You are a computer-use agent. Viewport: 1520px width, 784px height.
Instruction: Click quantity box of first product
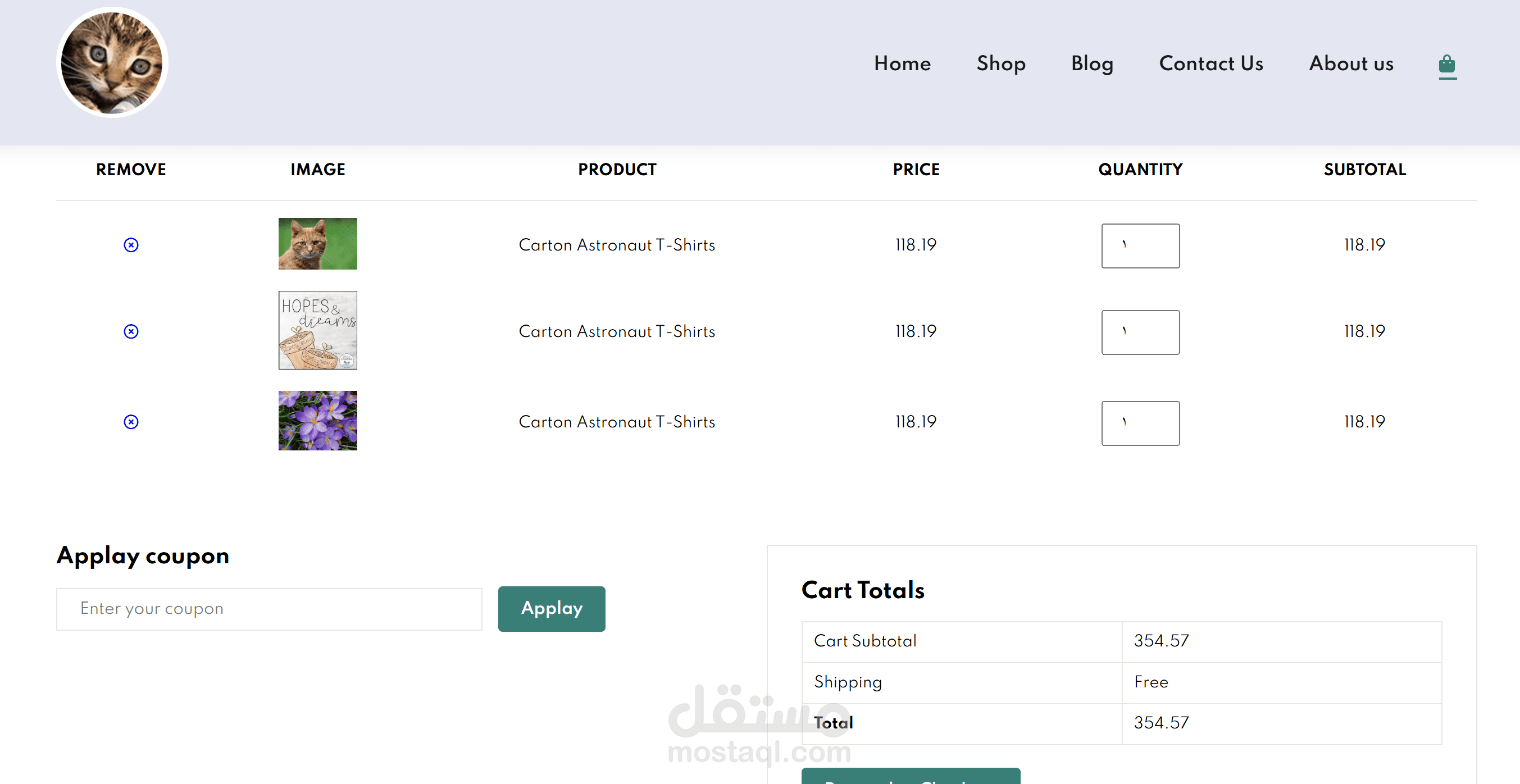coord(1140,245)
